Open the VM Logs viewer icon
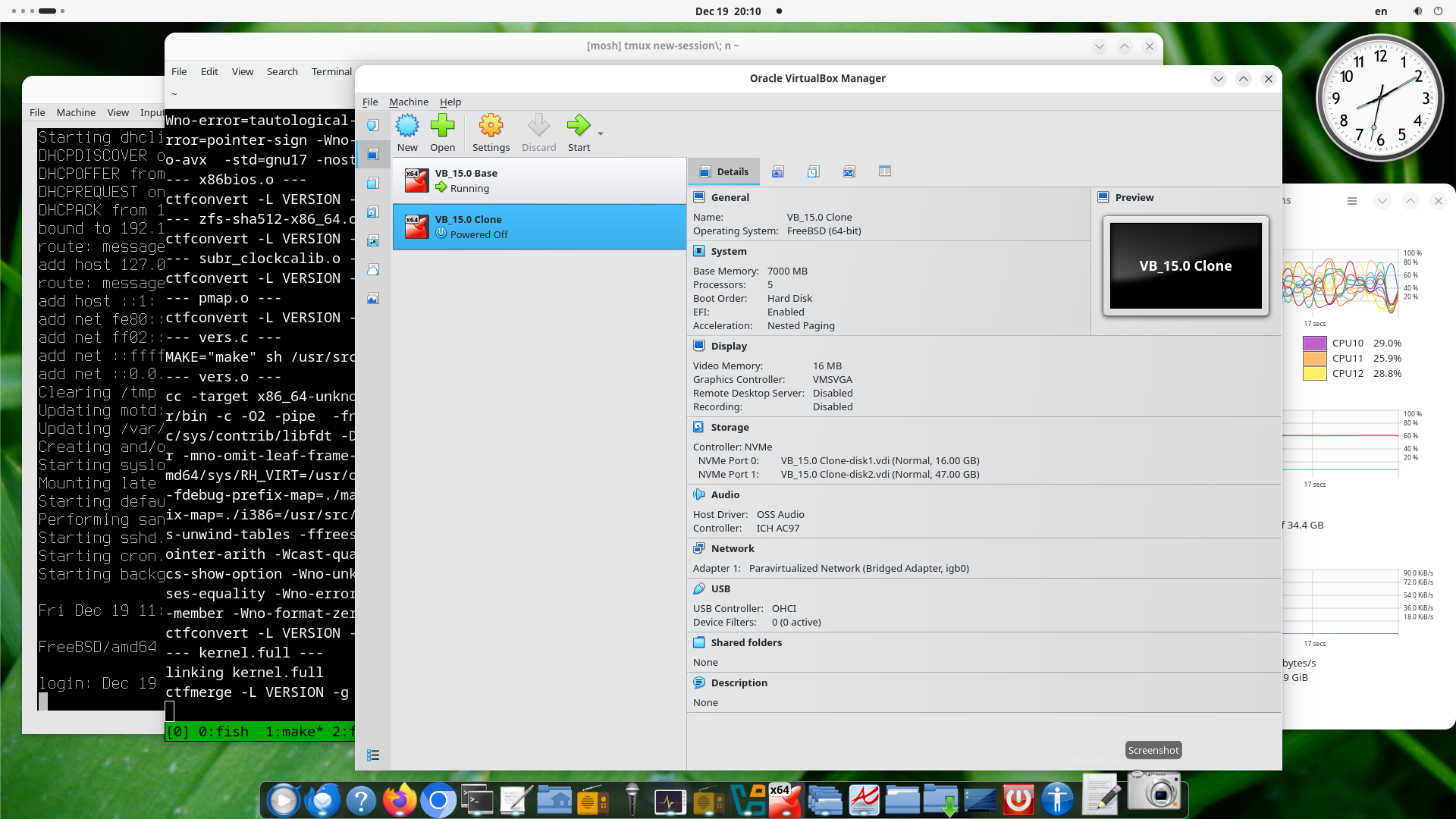 click(x=813, y=171)
